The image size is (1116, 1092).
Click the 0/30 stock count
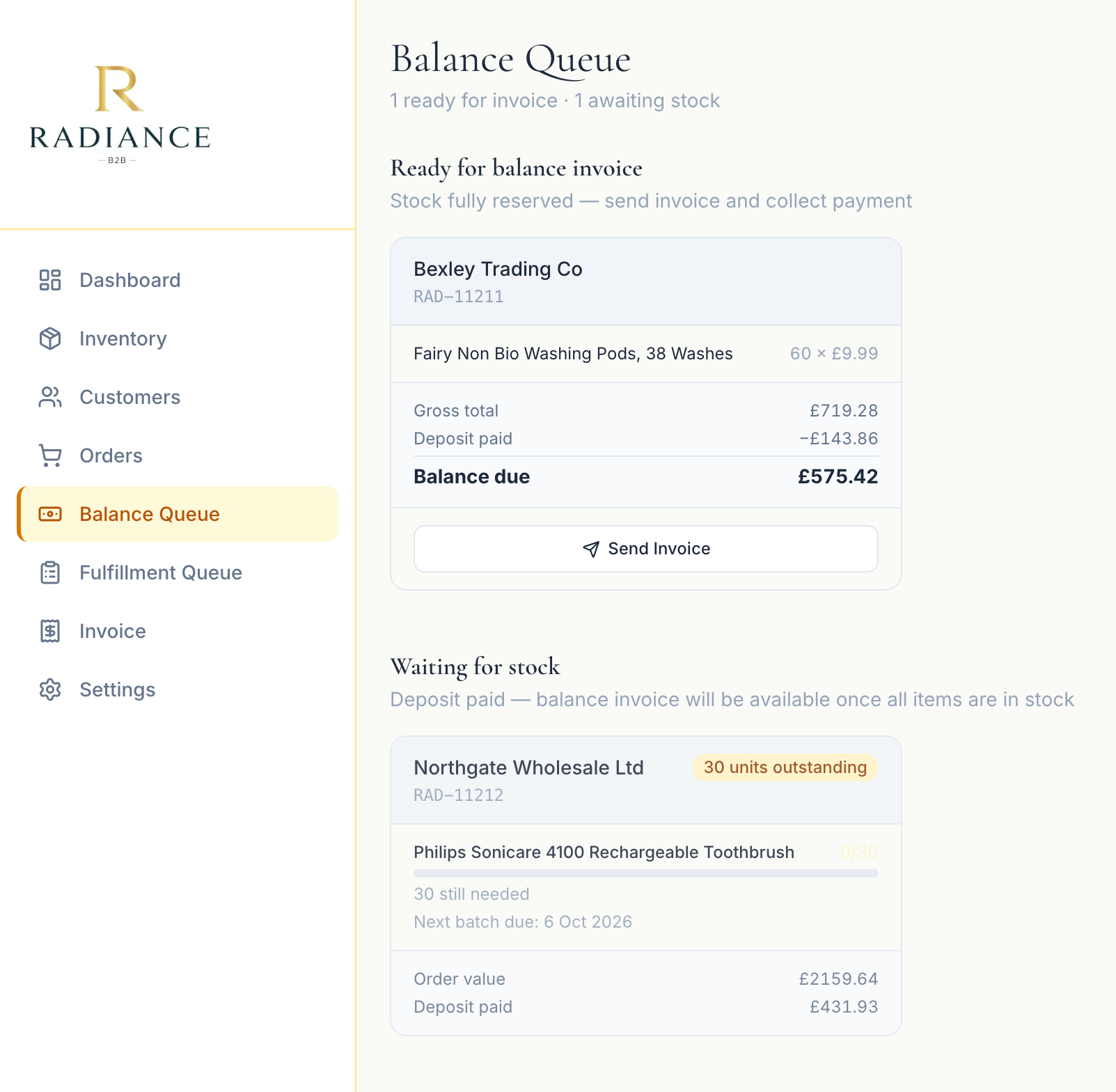pyautogui.click(x=859, y=852)
